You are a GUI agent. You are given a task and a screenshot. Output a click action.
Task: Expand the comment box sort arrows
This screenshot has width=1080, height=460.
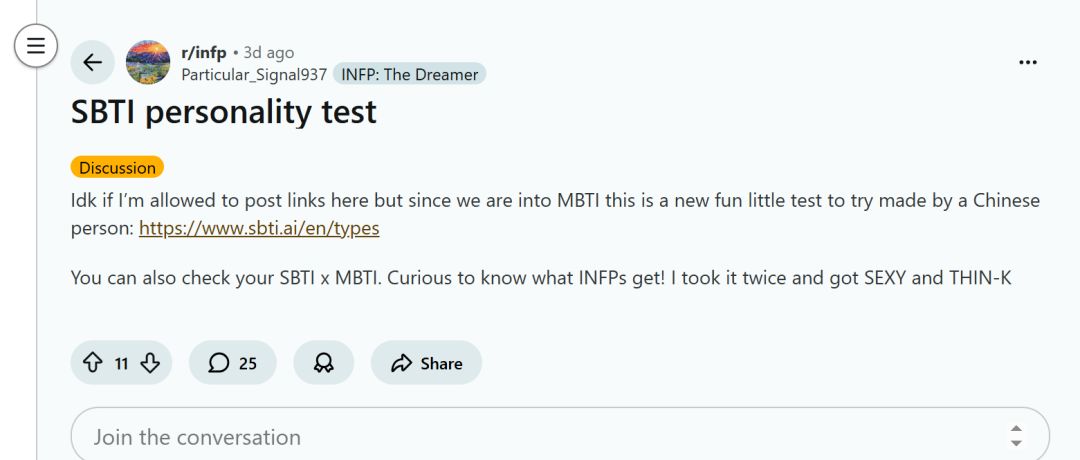(x=1016, y=436)
